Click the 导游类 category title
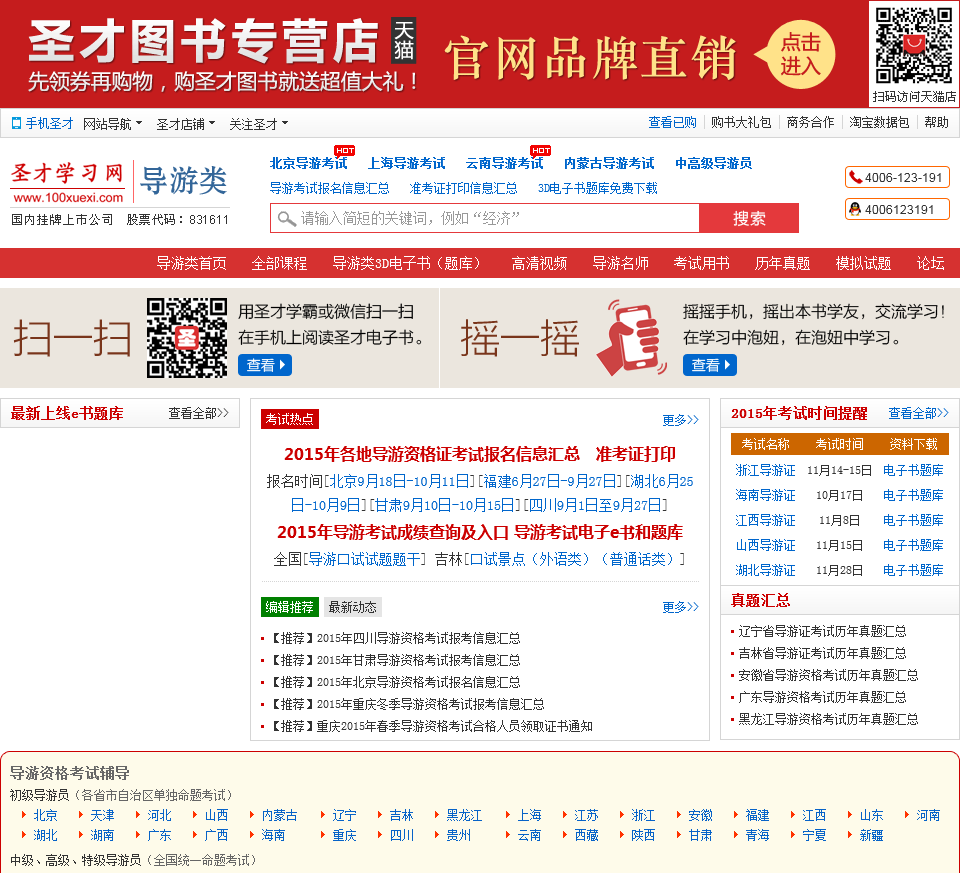Screen dimensions: 960x873 click(x=184, y=182)
